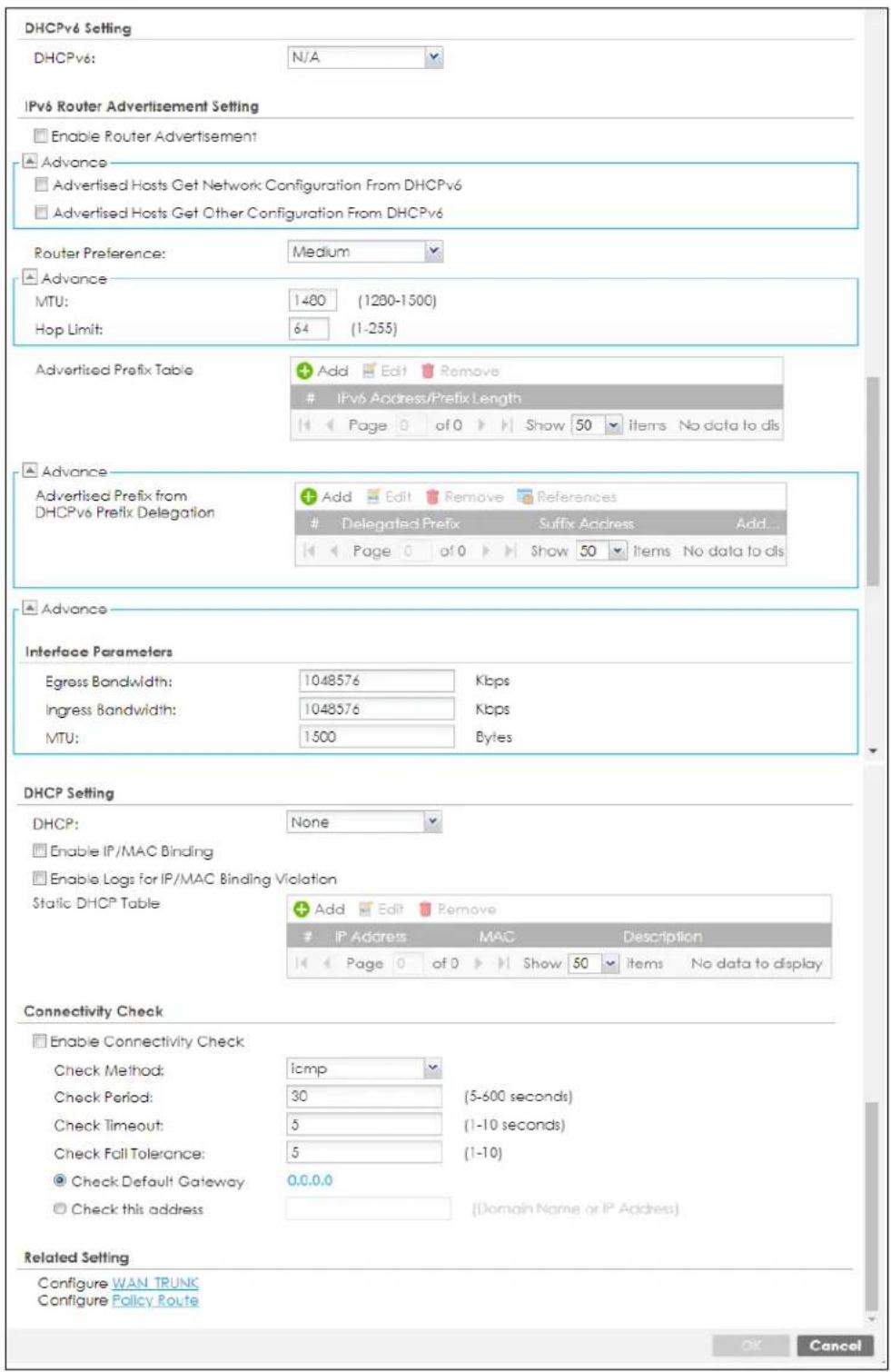Click Add in Static DHCP Table
This screenshot has height=1372, width=891.
(320, 910)
